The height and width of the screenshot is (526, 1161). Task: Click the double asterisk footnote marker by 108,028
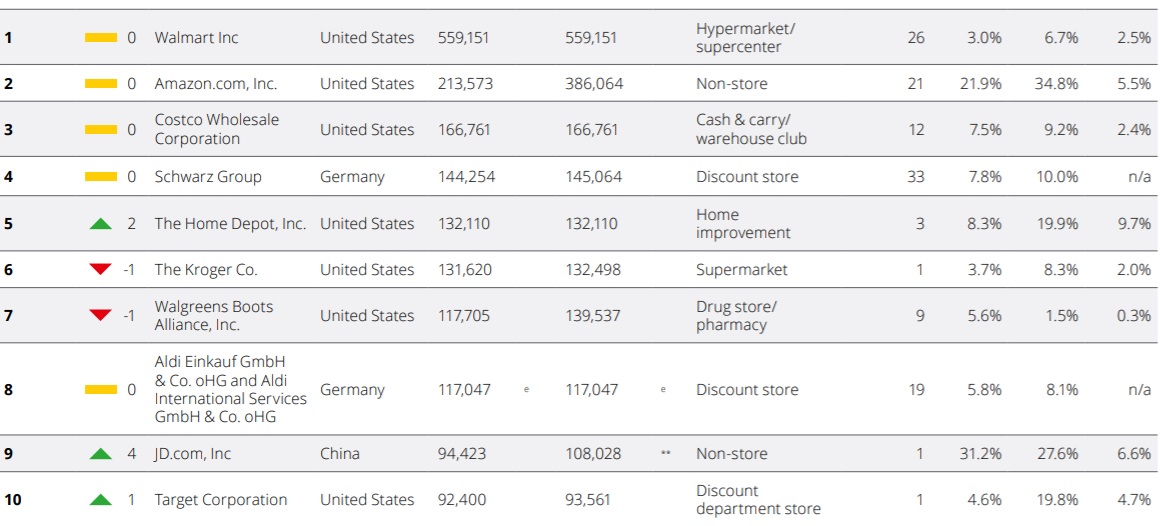[665, 452]
